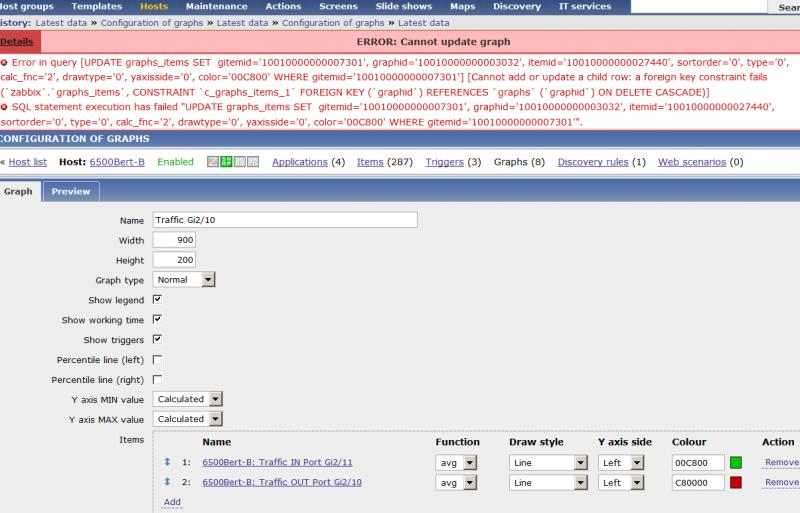The image size is (800, 513).
Task: Click the Enabled host status text
Action: 175,162
